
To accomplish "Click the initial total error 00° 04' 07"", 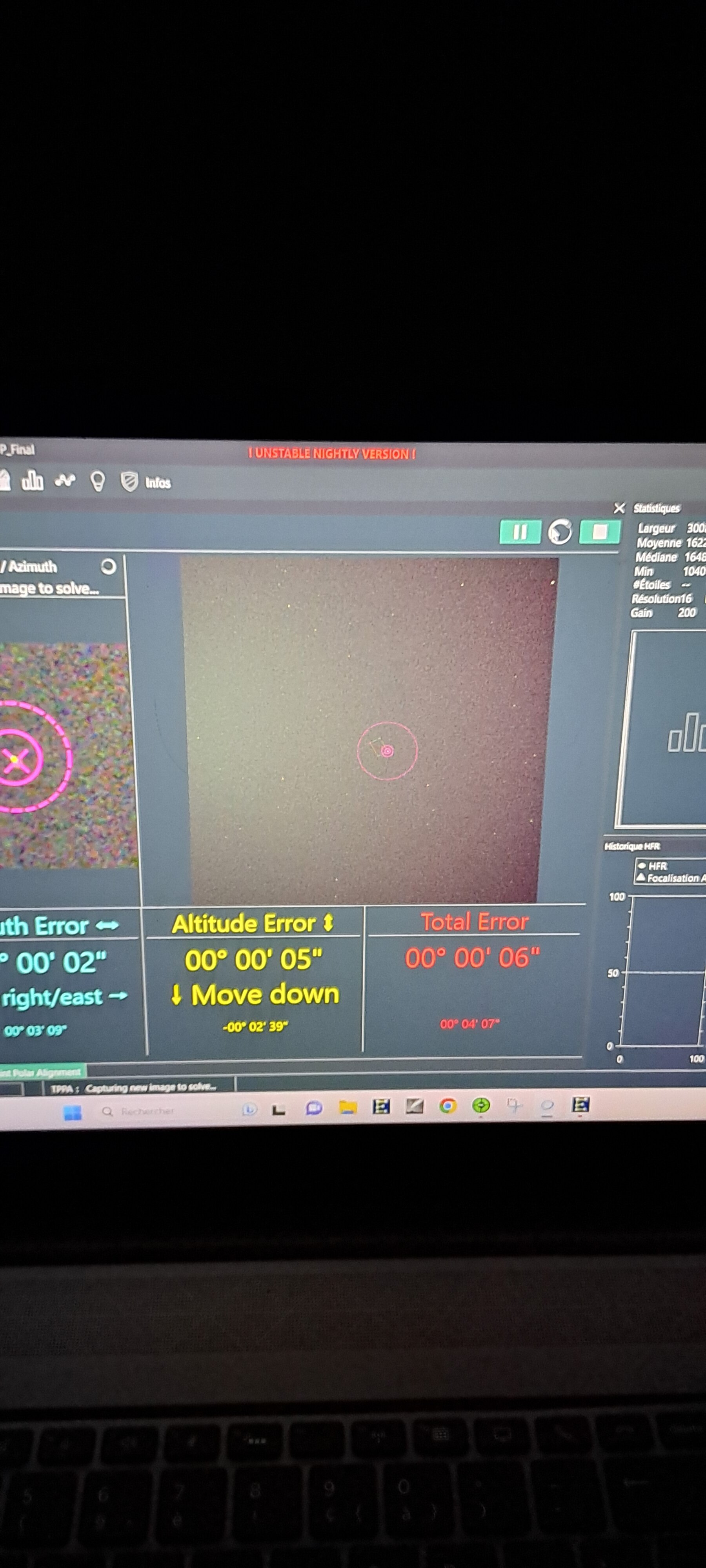I will click(x=469, y=1024).
